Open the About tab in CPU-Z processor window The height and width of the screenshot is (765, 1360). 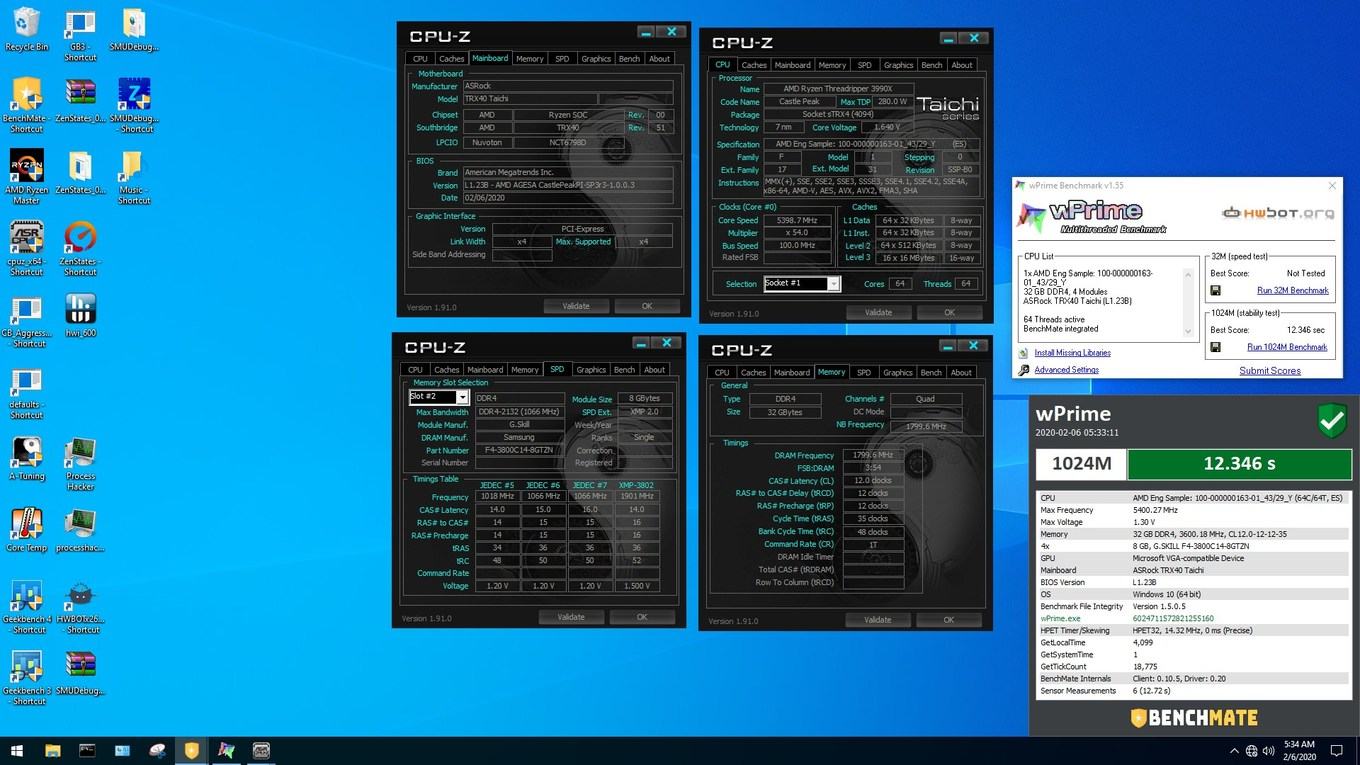coord(961,65)
